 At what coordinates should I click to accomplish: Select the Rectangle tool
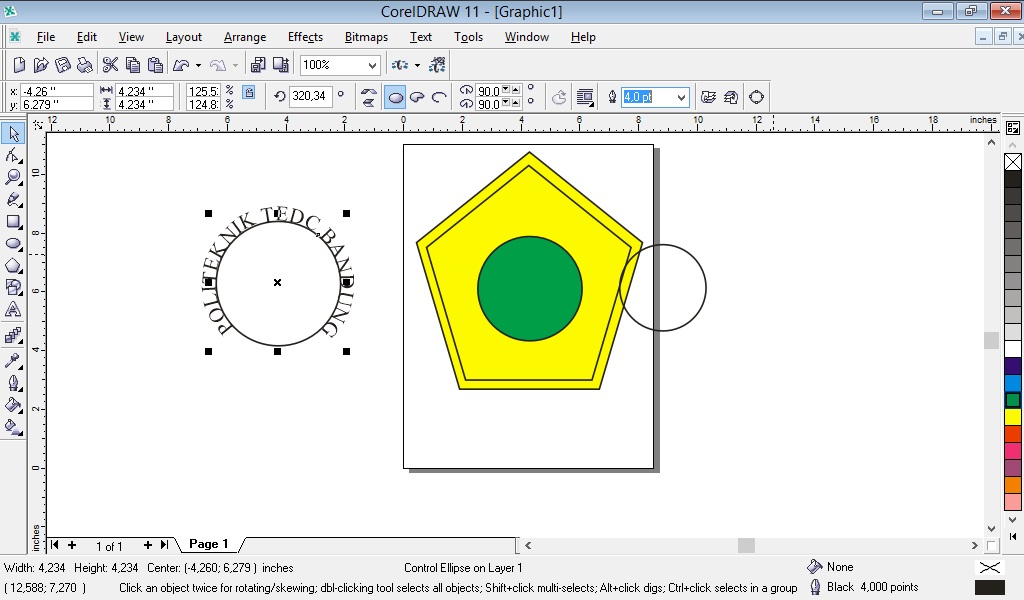(x=13, y=221)
